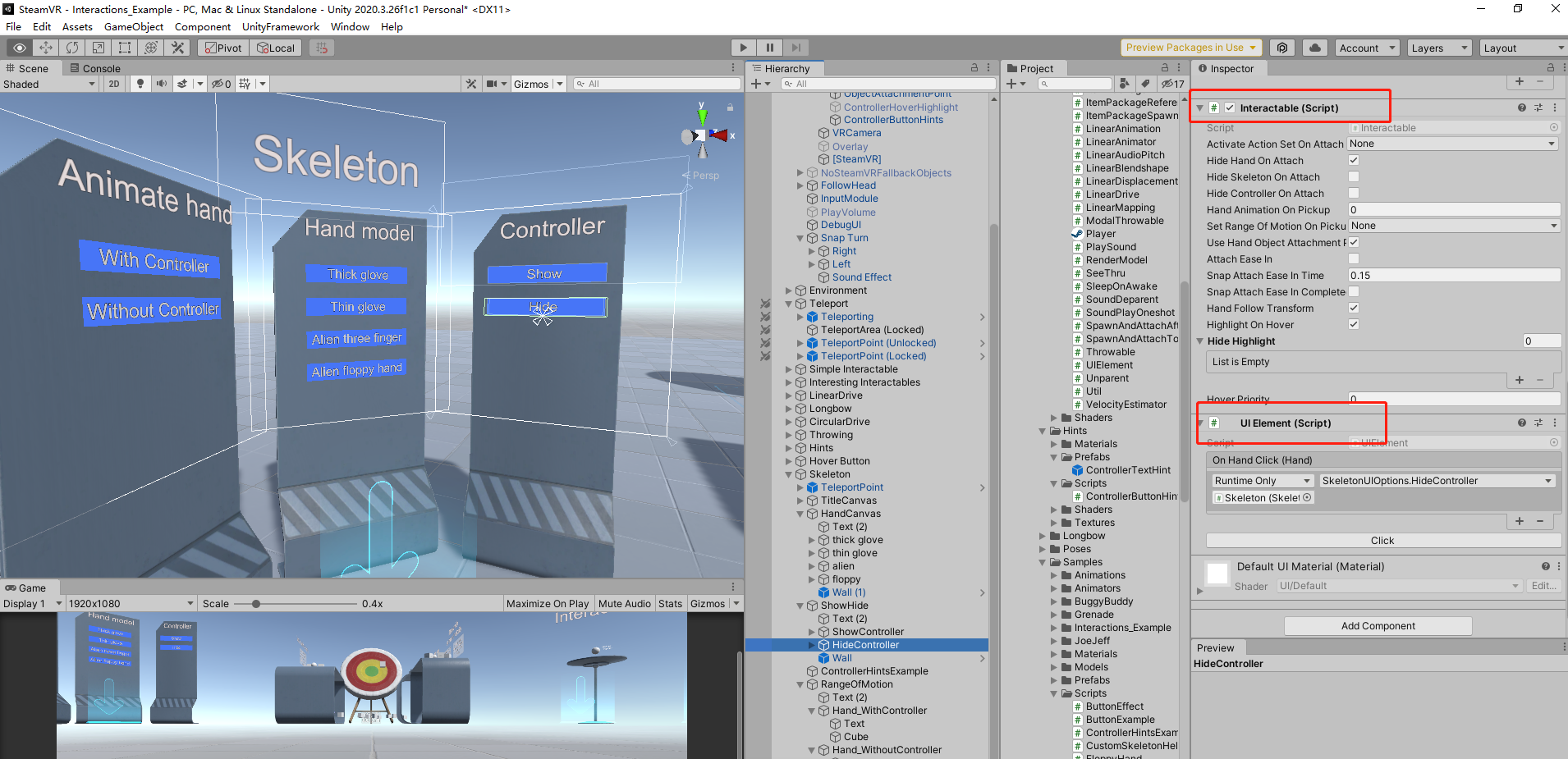Select the Rect transform tool
The width and height of the screenshot is (1568, 759).
[x=125, y=48]
